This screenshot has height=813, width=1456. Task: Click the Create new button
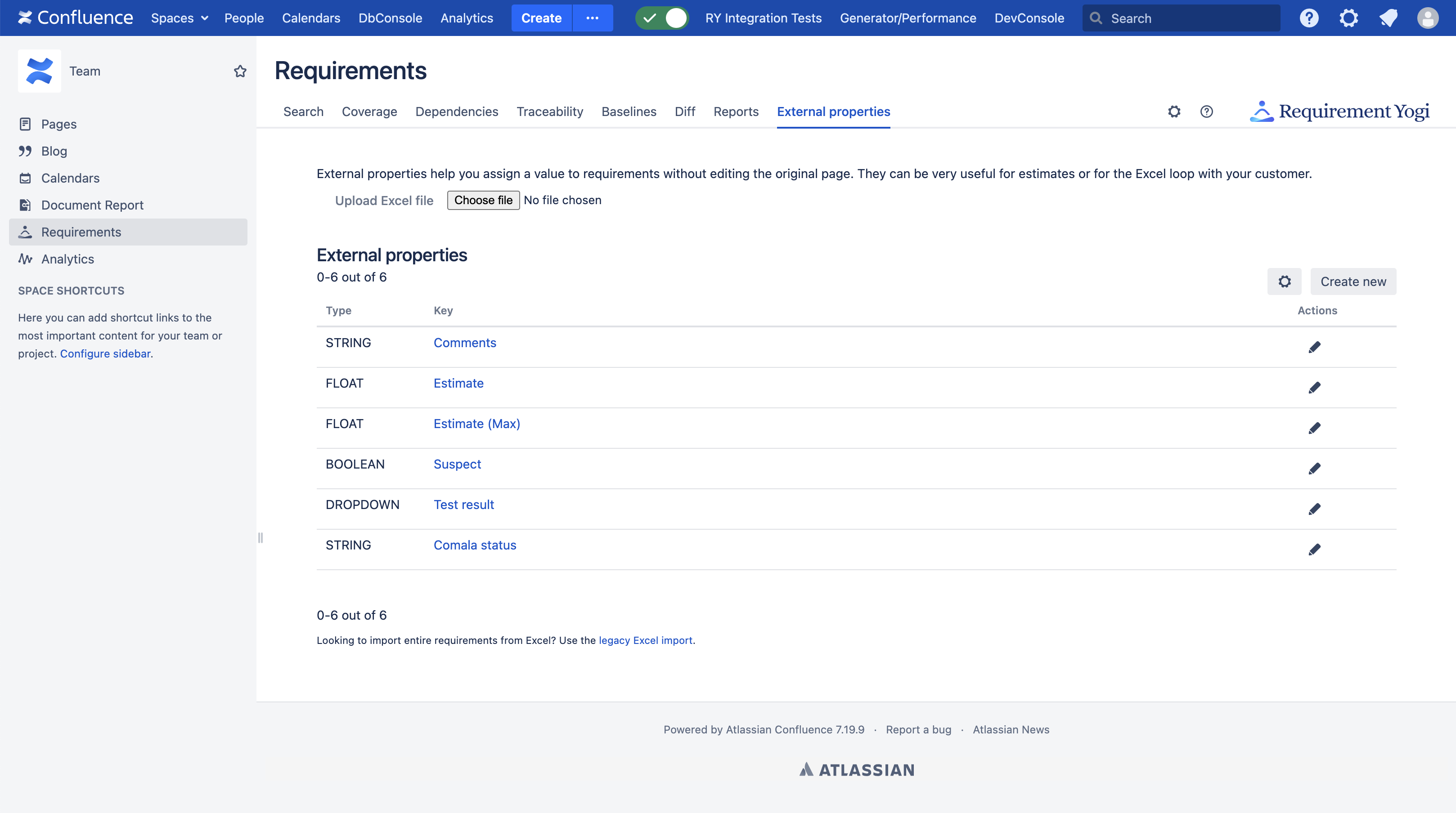(x=1353, y=281)
